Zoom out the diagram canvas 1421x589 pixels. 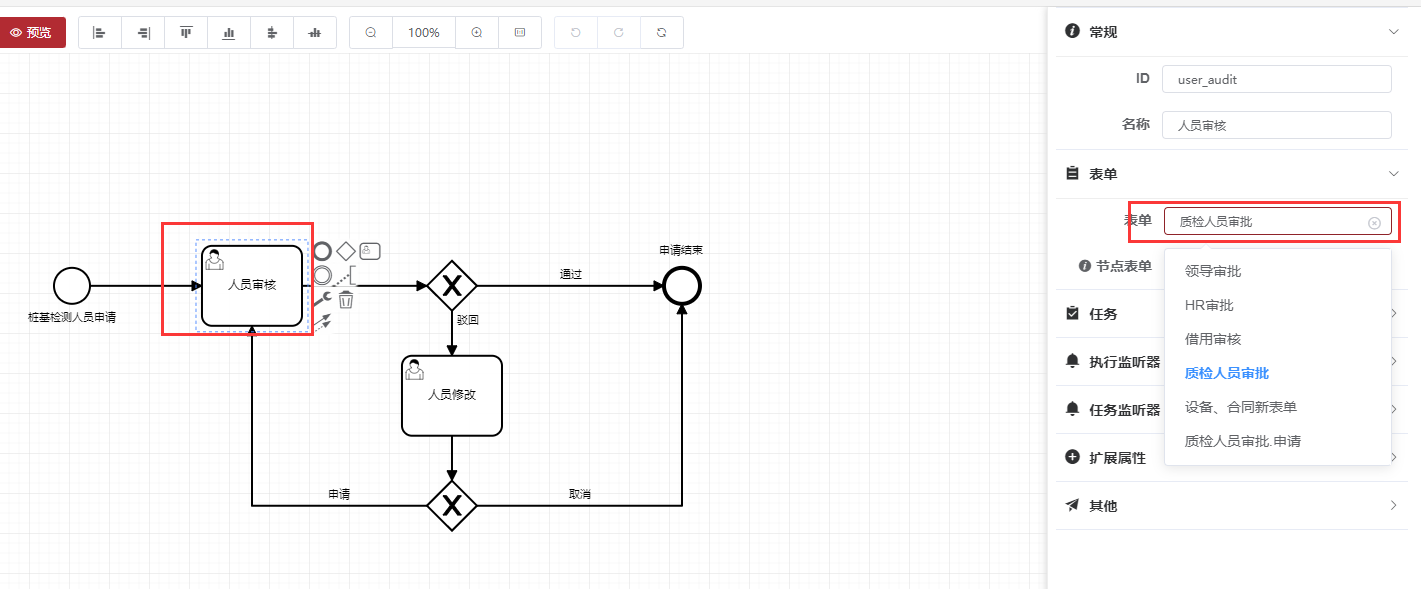(371, 33)
